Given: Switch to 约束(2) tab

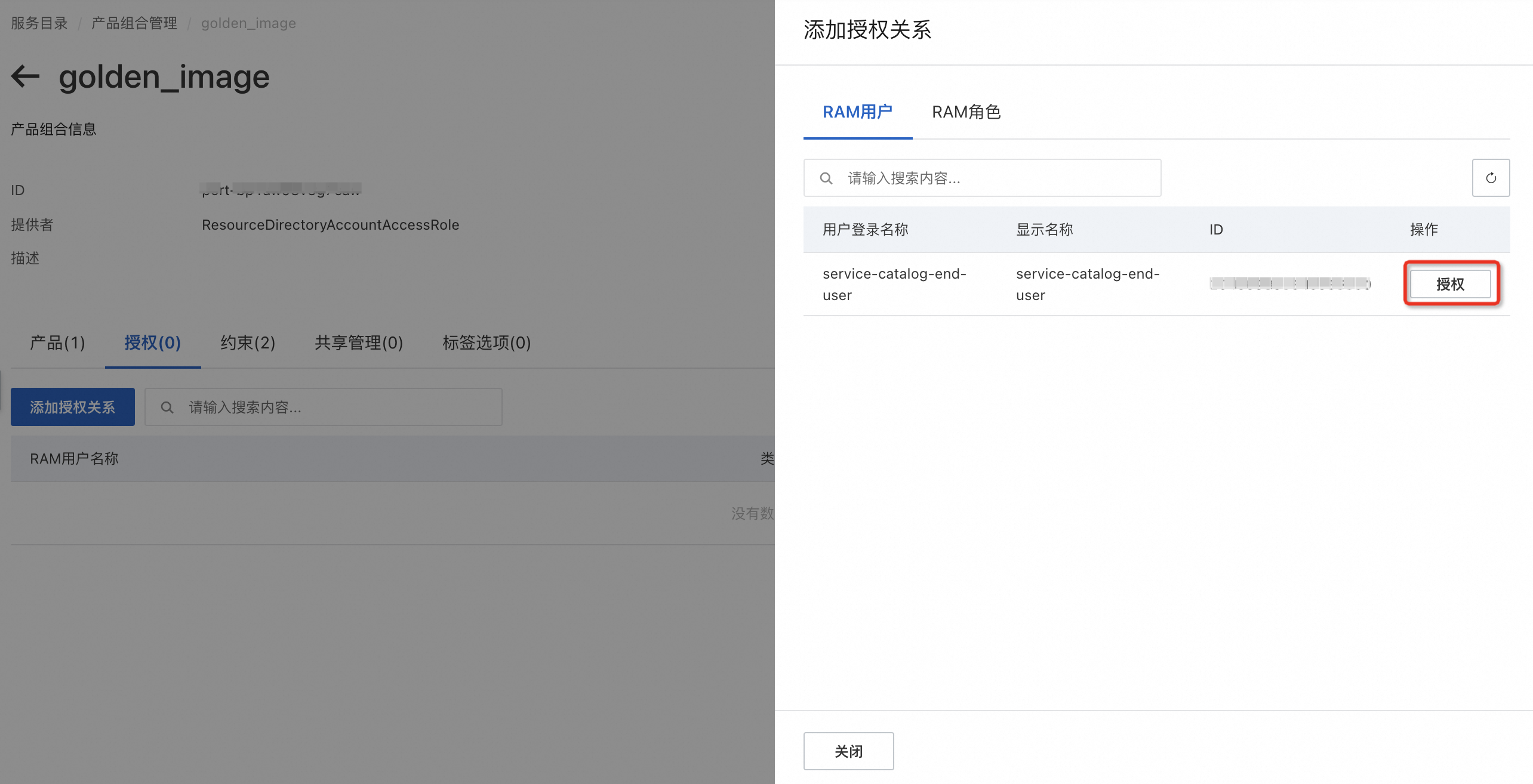Looking at the screenshot, I should [248, 343].
